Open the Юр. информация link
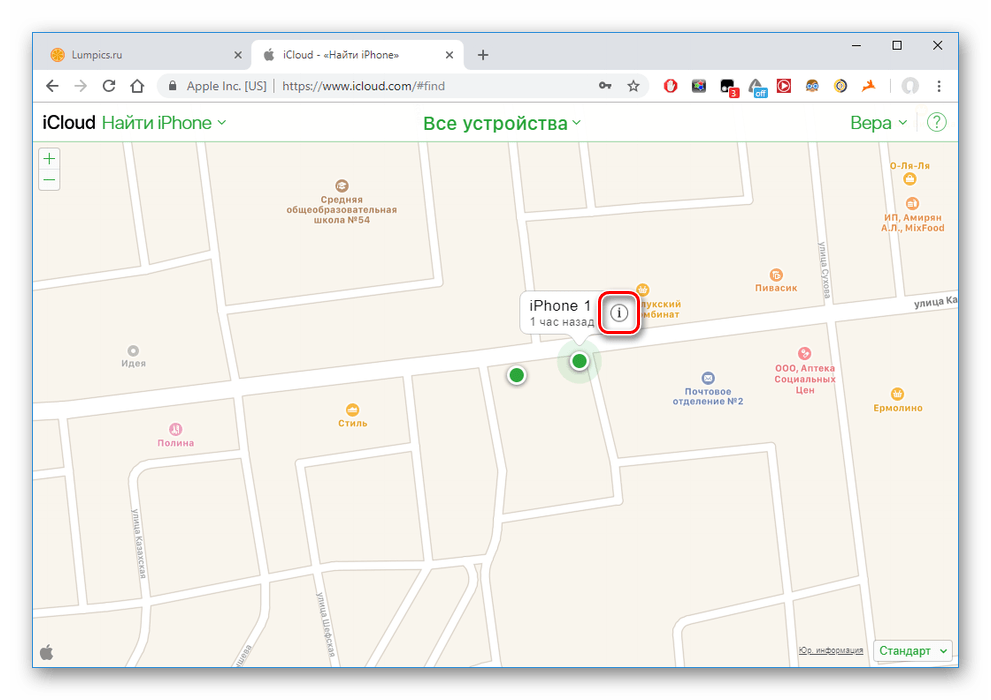 pos(830,650)
